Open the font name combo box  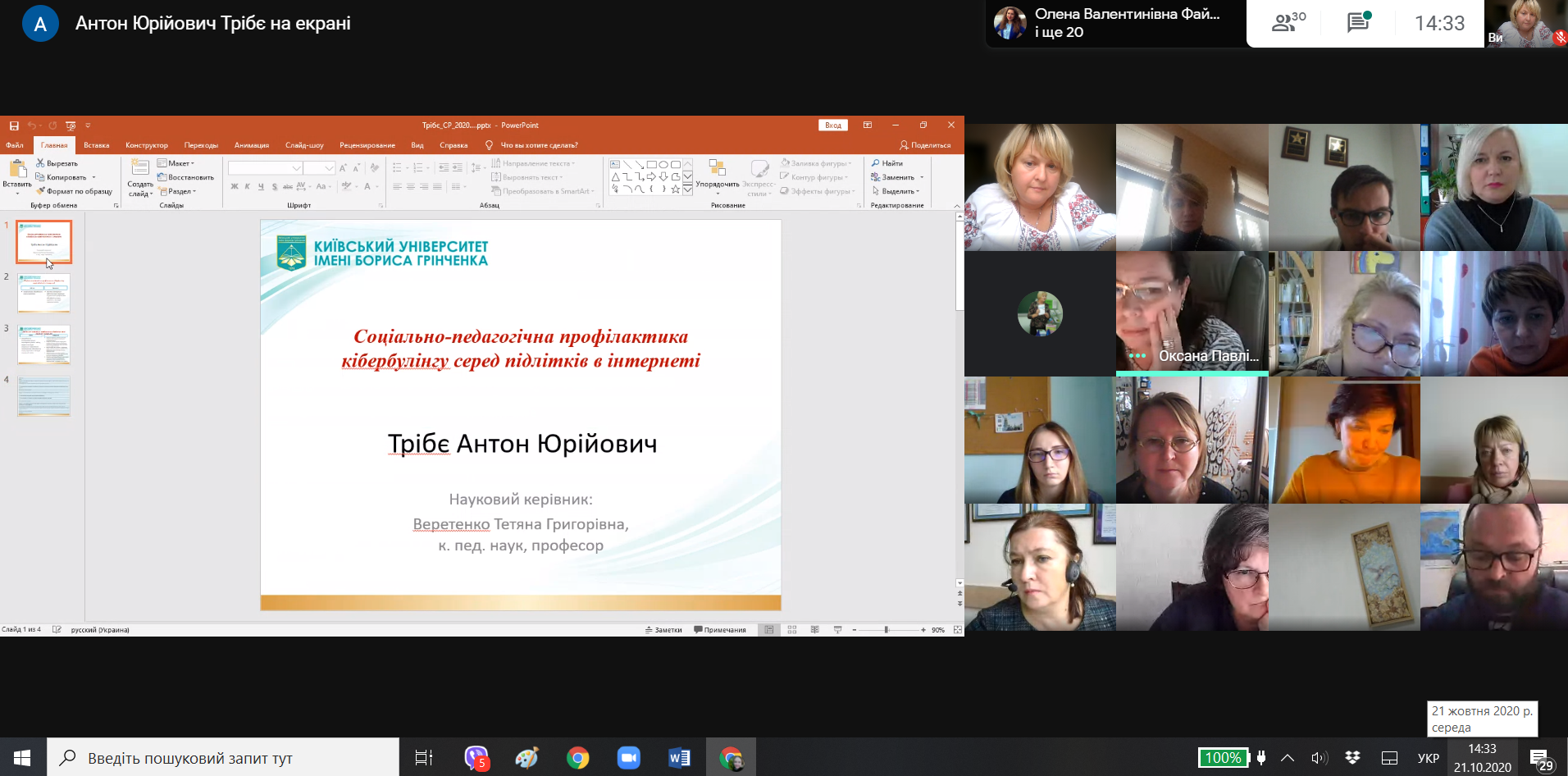(266, 167)
